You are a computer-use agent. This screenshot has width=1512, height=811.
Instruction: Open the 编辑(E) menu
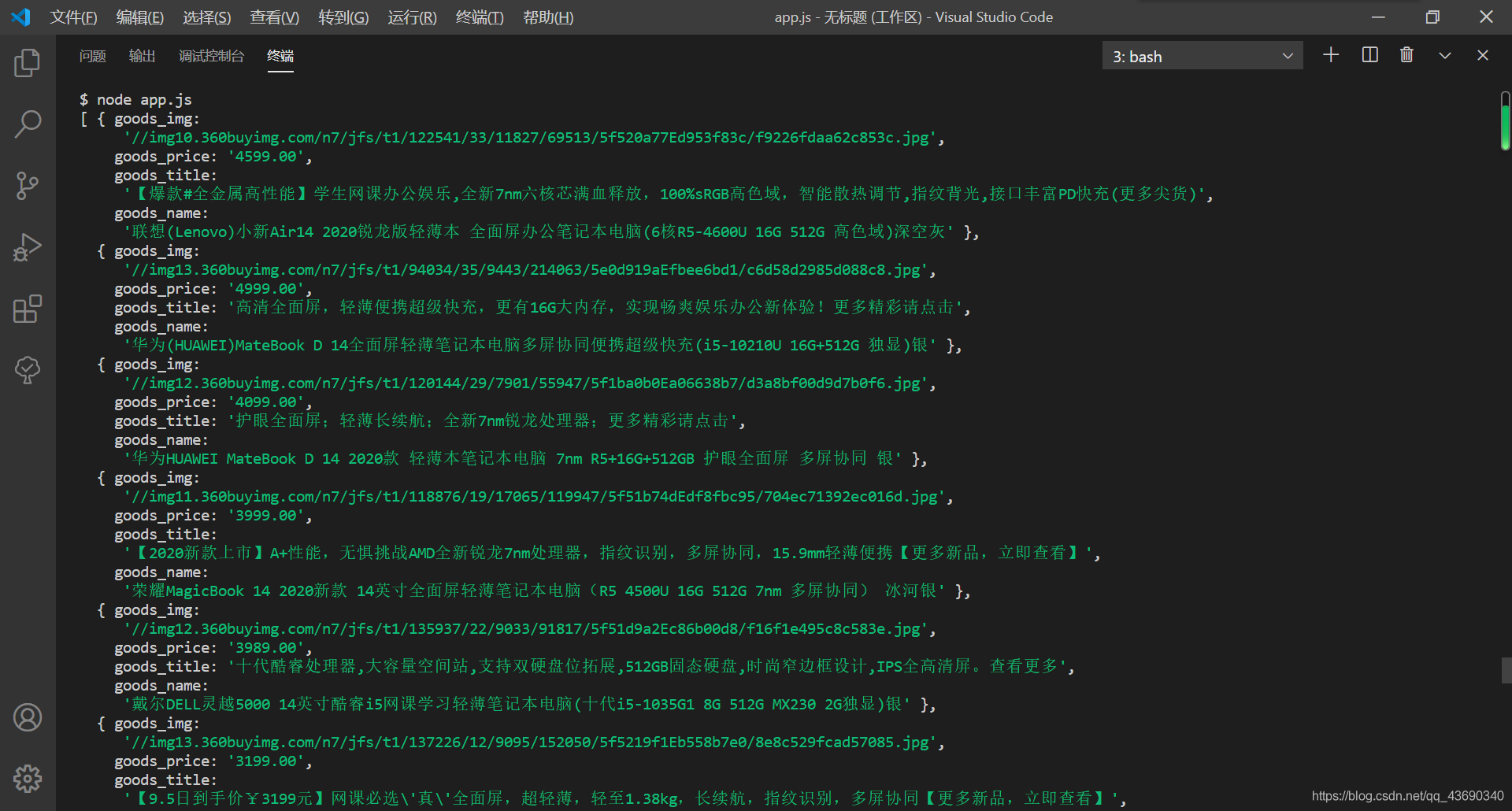click(x=140, y=17)
